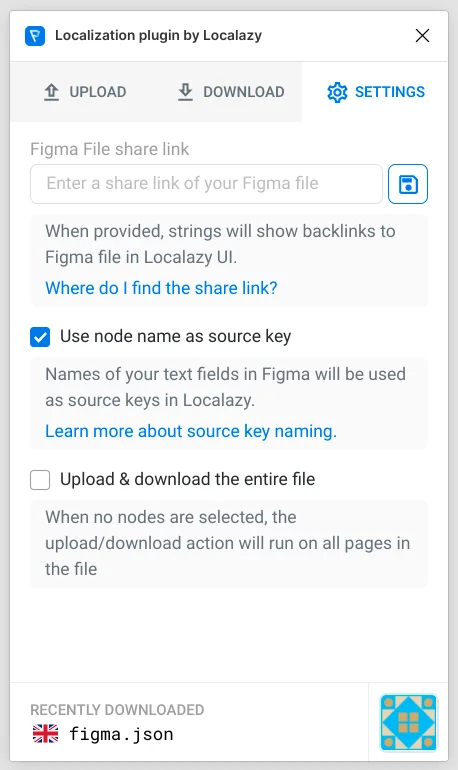Click the 'Localization plugin by Localazy' title
This screenshot has width=458, height=770.
coord(158,35)
